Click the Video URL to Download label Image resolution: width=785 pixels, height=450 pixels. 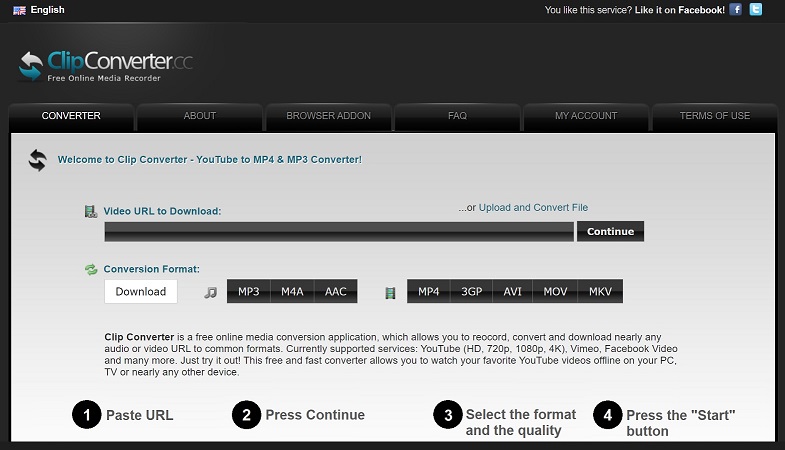click(x=162, y=211)
